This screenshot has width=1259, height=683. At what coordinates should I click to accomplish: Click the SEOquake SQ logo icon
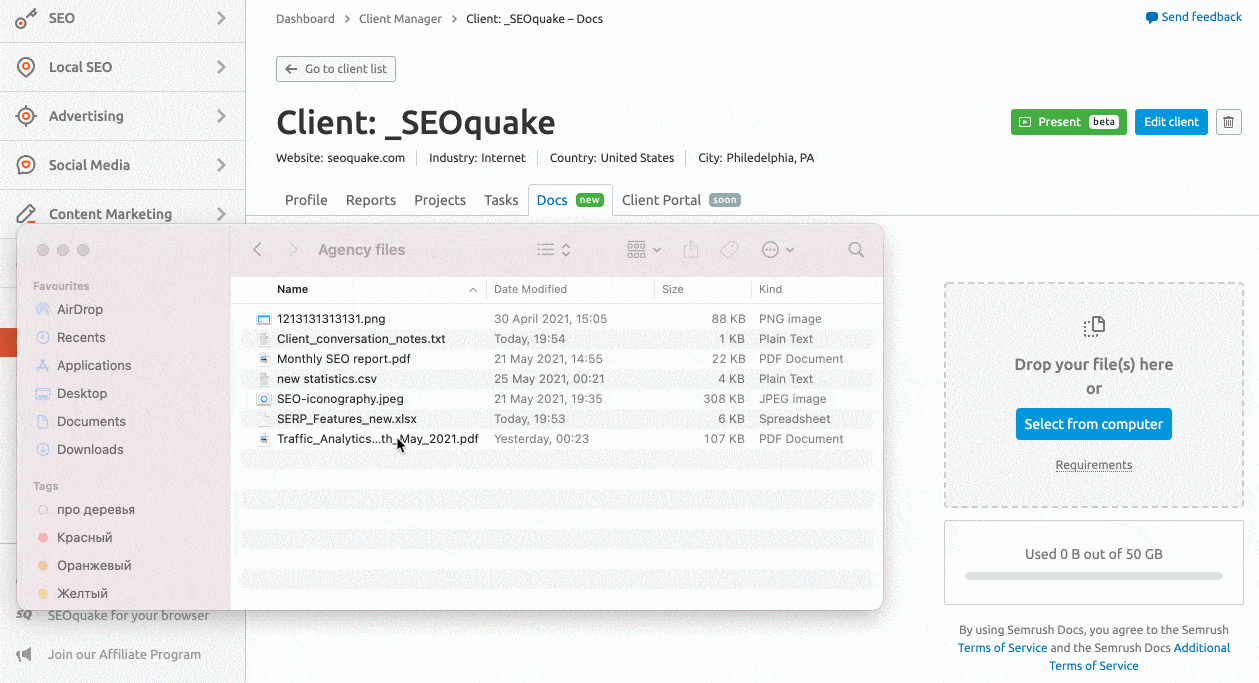pyautogui.click(x=25, y=616)
